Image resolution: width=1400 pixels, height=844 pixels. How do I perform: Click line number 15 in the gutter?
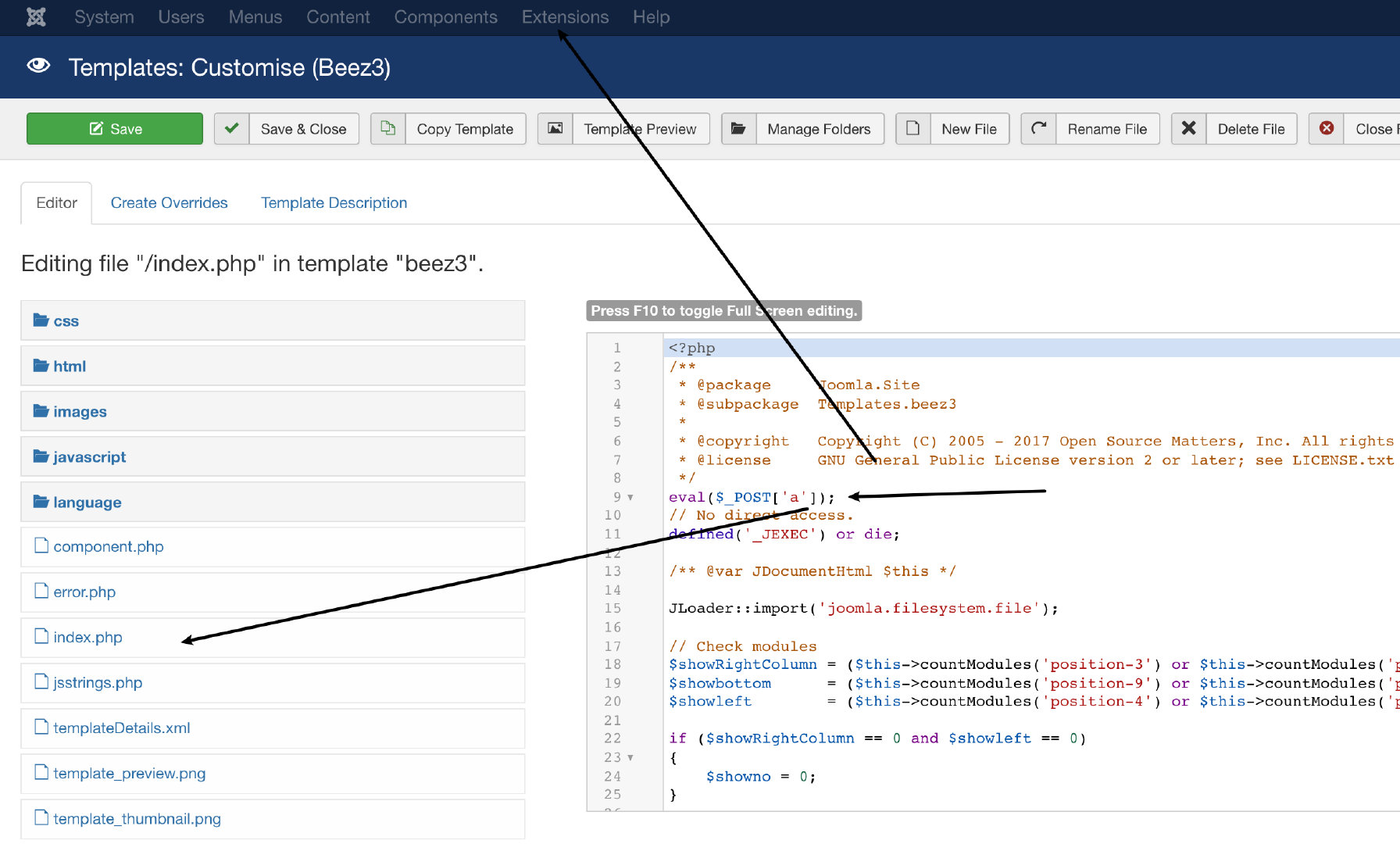[x=612, y=608]
